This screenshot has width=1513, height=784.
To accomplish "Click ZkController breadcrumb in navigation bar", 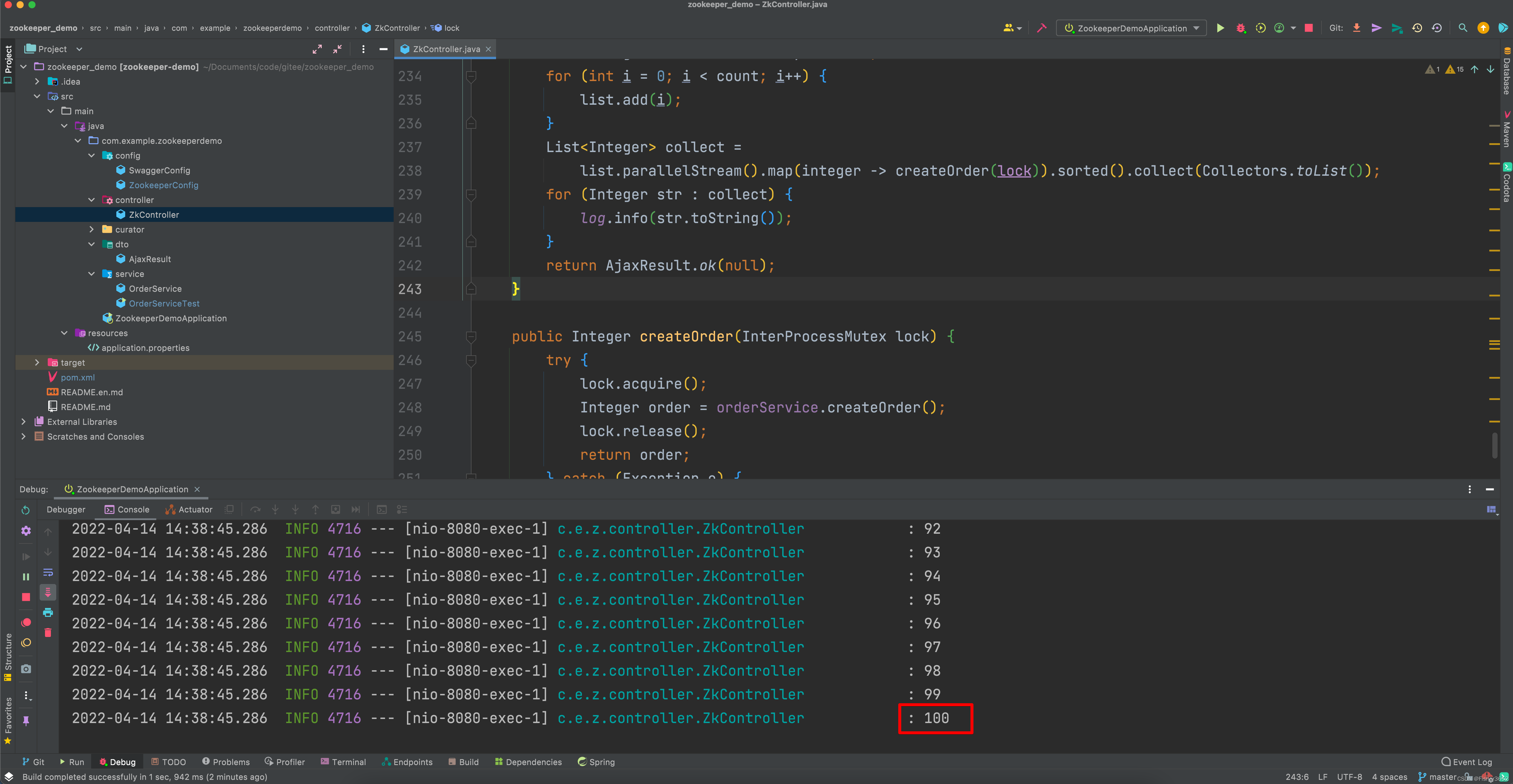I will tap(391, 28).
